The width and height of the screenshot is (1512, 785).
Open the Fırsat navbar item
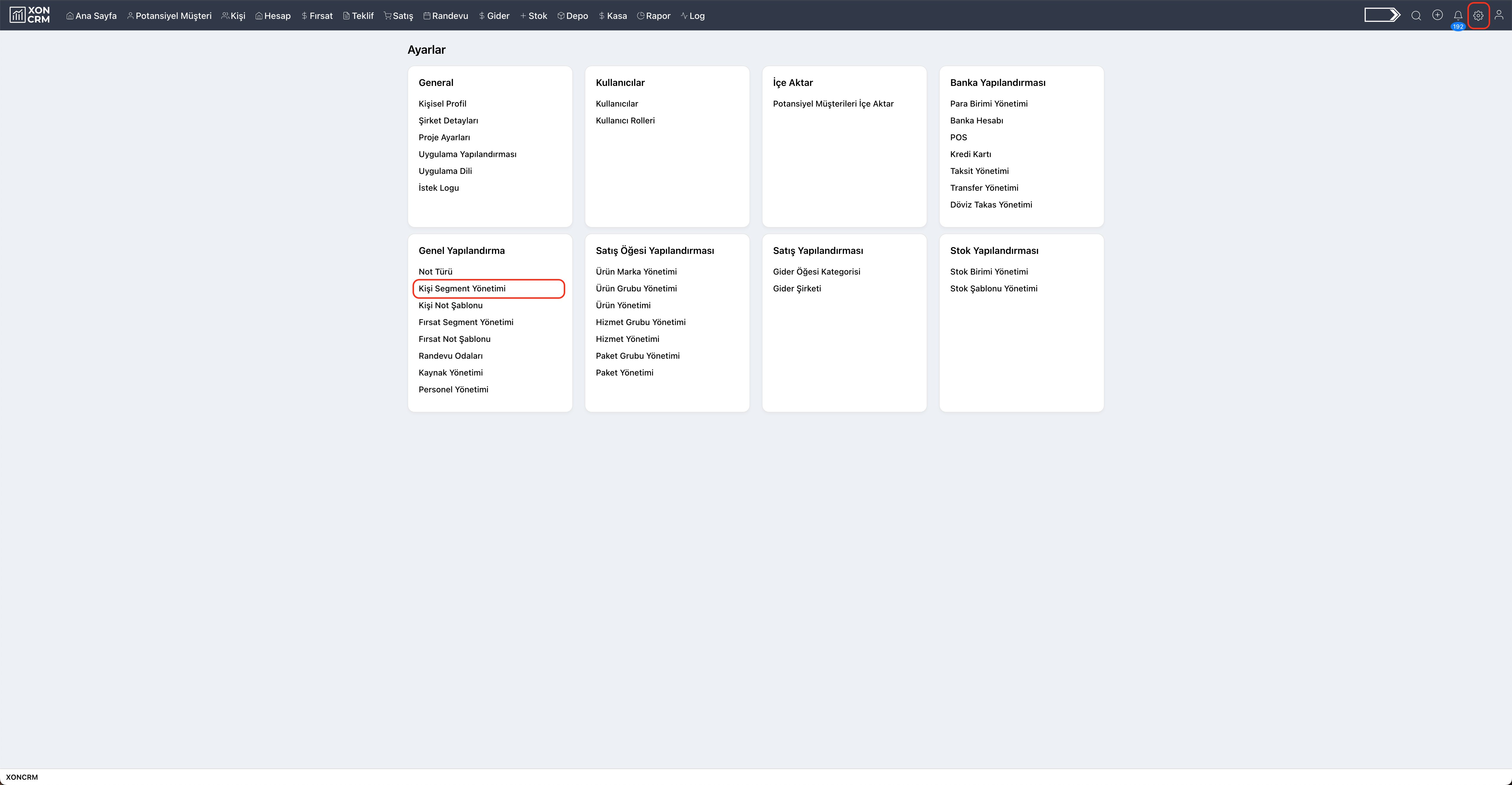[x=317, y=16]
